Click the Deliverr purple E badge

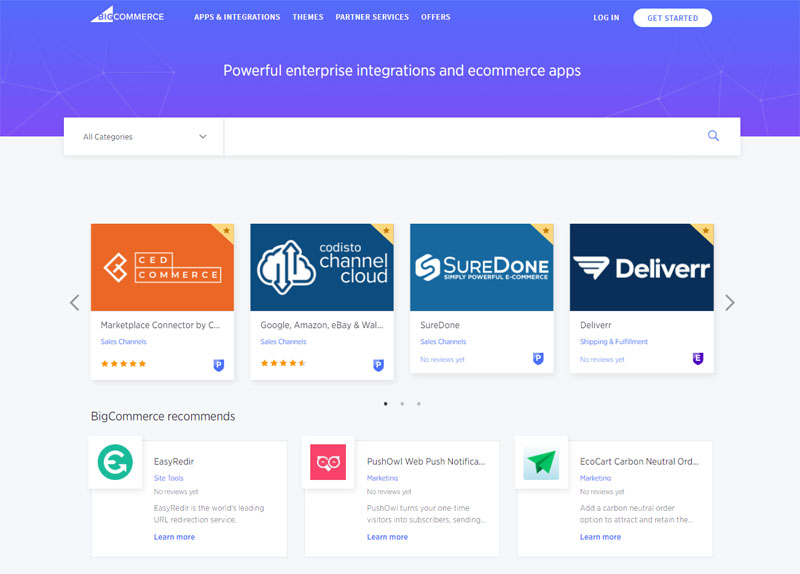[x=698, y=358]
